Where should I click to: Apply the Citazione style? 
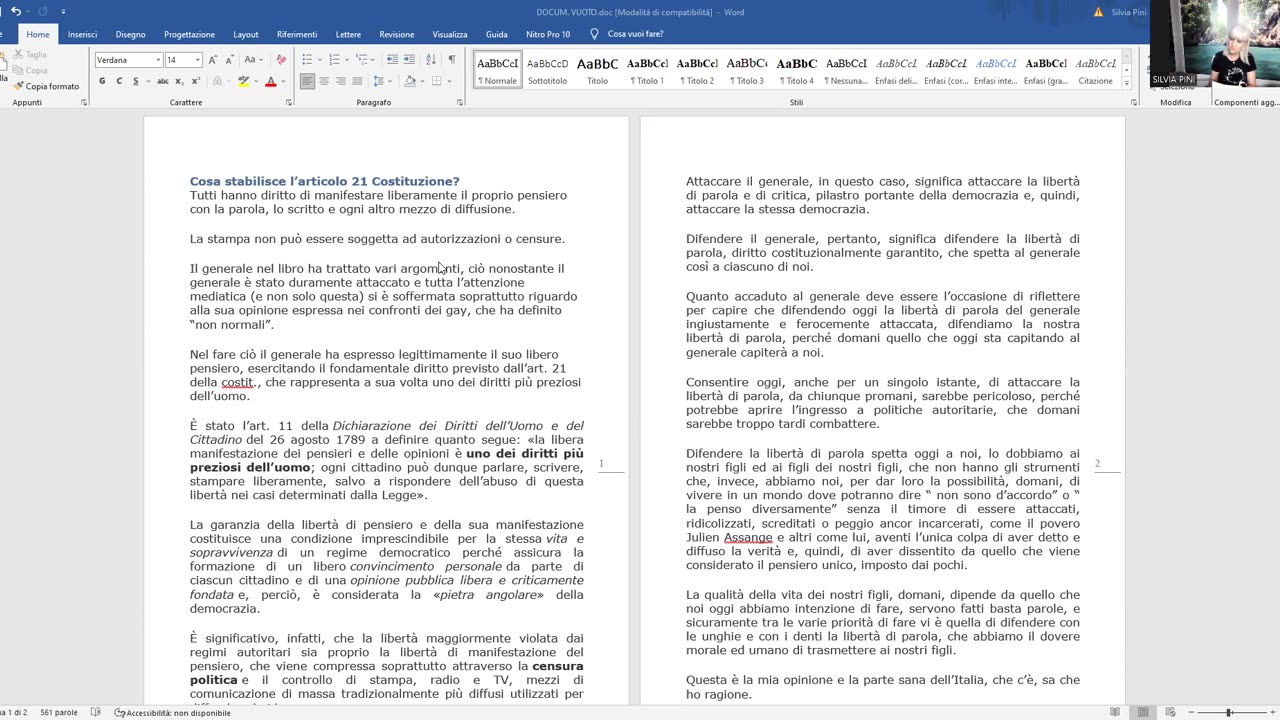[1095, 70]
